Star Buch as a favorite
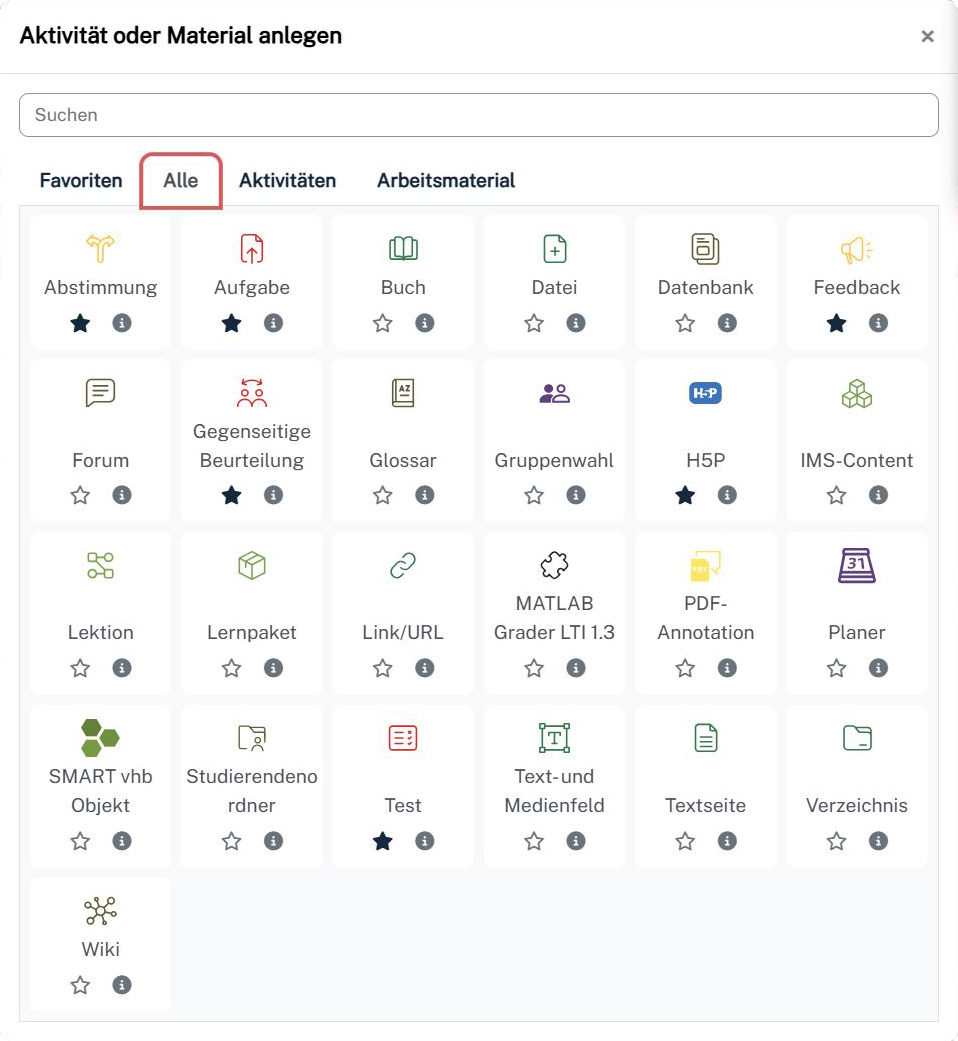The width and height of the screenshot is (958, 1041). point(382,323)
